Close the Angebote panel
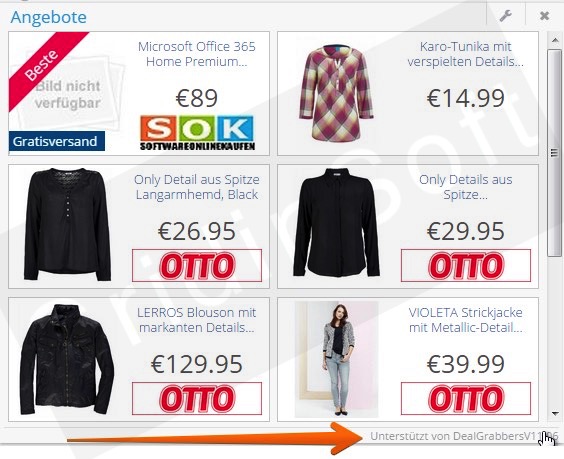The height and width of the screenshot is (459, 564). [545, 16]
